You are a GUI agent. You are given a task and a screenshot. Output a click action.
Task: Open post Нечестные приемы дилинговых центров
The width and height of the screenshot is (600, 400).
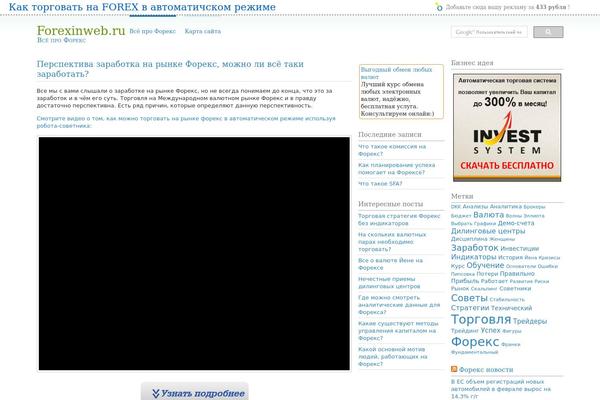coord(389,282)
